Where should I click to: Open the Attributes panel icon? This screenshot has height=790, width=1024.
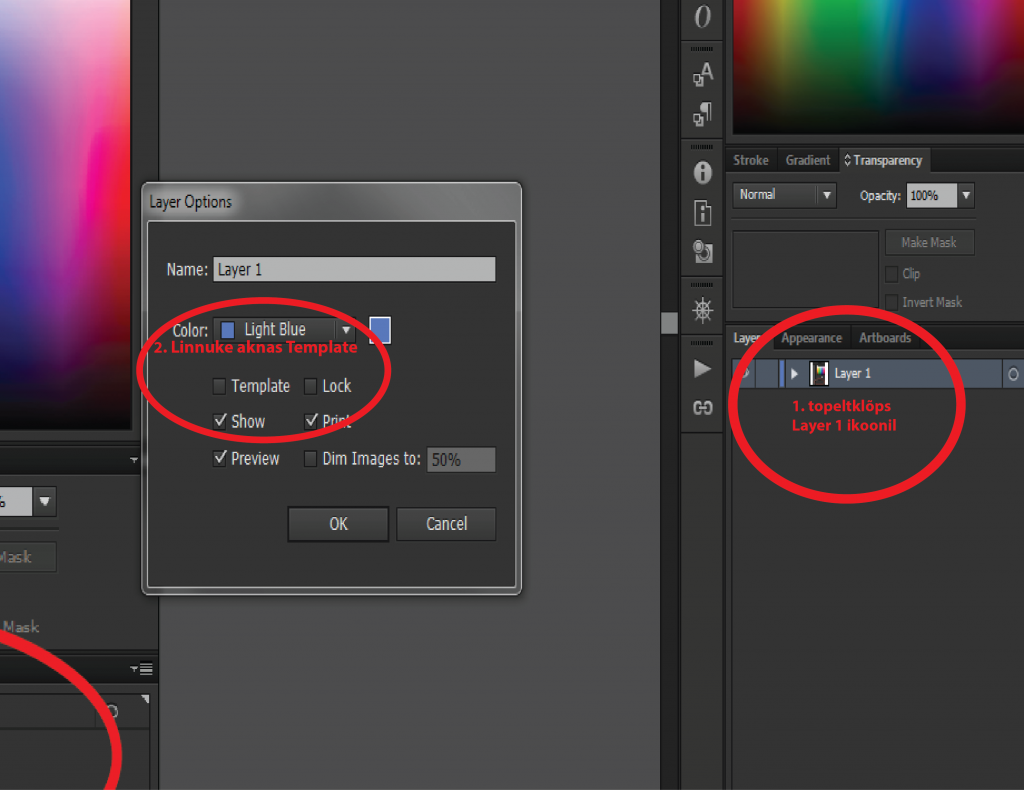[702, 251]
